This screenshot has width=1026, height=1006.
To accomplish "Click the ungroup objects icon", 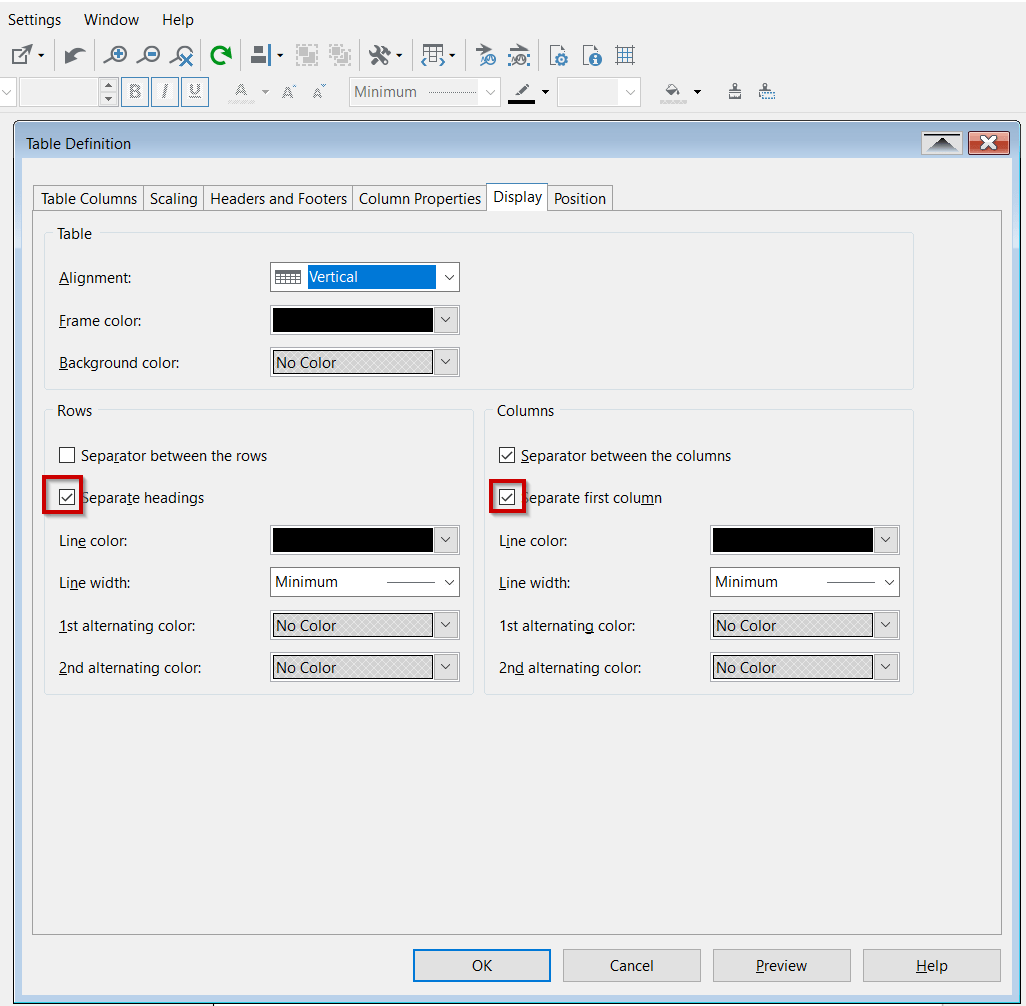I will [x=340, y=55].
